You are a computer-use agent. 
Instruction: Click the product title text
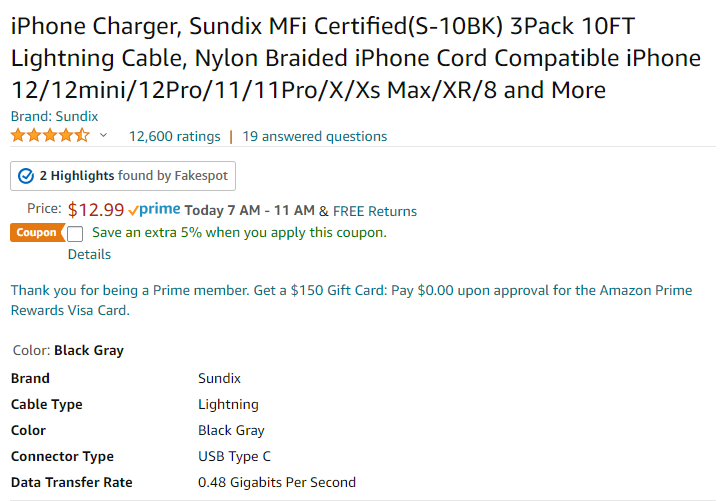[x=356, y=58]
